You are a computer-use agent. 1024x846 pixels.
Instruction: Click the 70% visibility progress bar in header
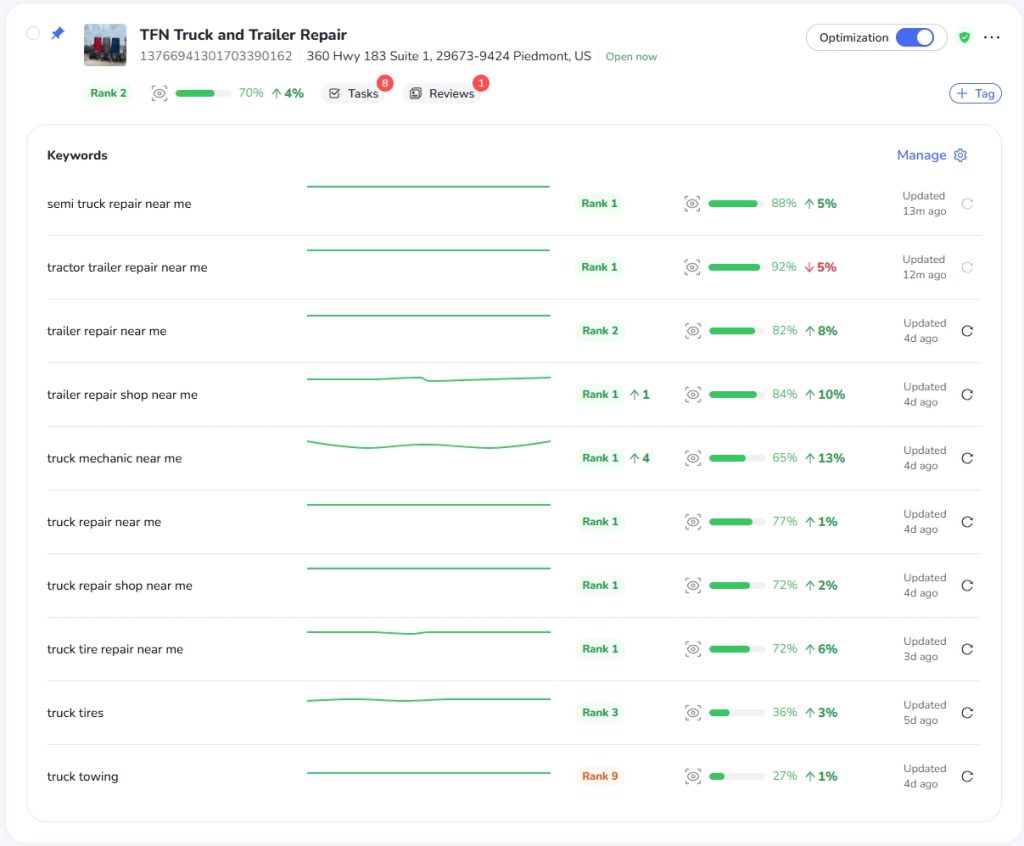pyautogui.click(x=203, y=93)
